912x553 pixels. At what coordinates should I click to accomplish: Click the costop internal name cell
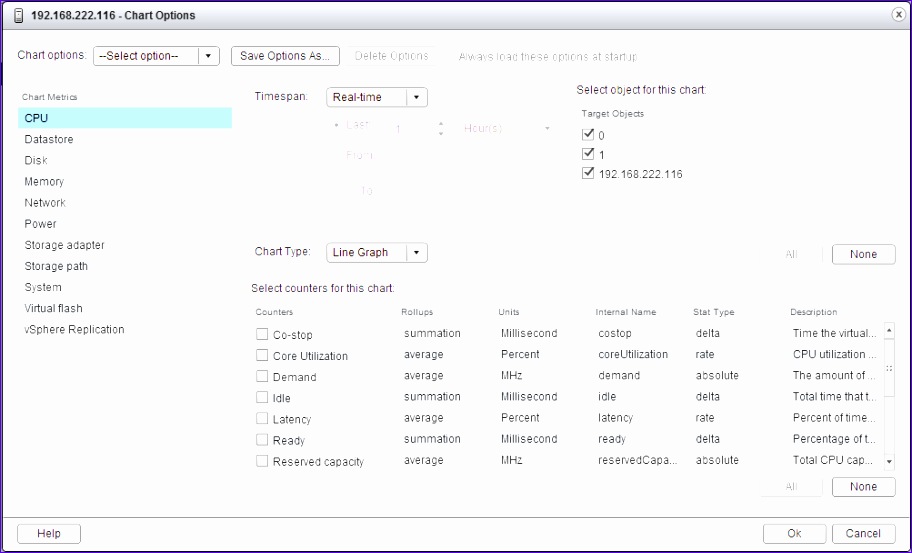click(x=615, y=334)
